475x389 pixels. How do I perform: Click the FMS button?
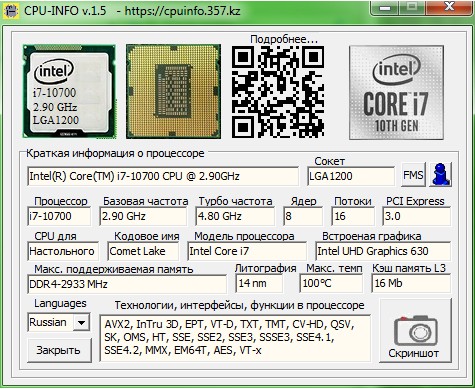[413, 174]
